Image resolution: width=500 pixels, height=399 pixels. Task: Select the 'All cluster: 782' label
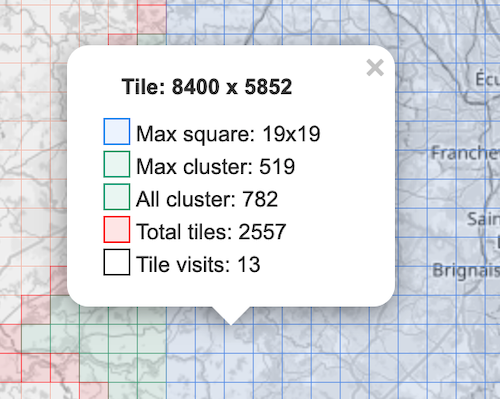pyautogui.click(x=207, y=199)
